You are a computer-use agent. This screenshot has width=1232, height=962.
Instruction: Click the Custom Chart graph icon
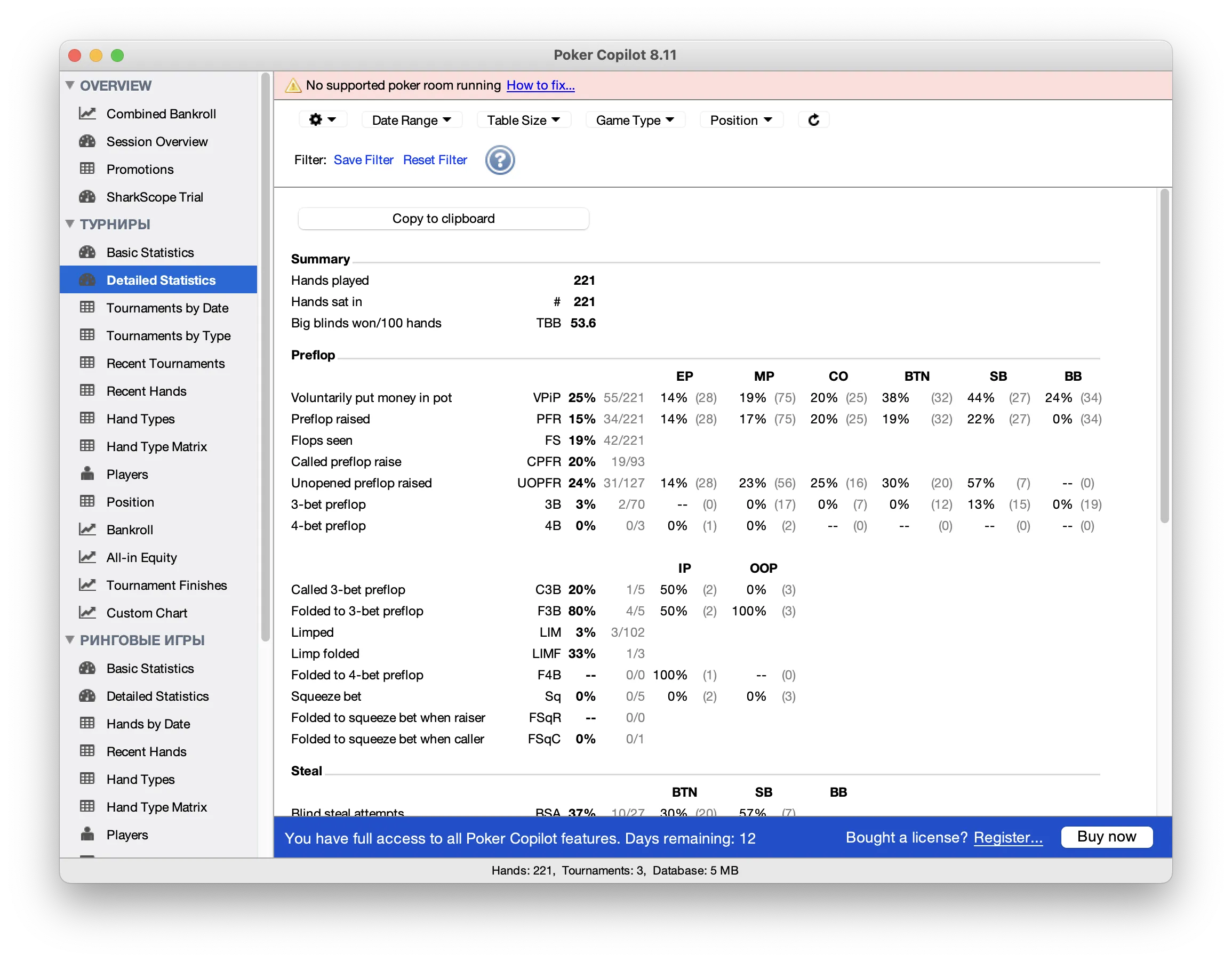tap(87, 612)
